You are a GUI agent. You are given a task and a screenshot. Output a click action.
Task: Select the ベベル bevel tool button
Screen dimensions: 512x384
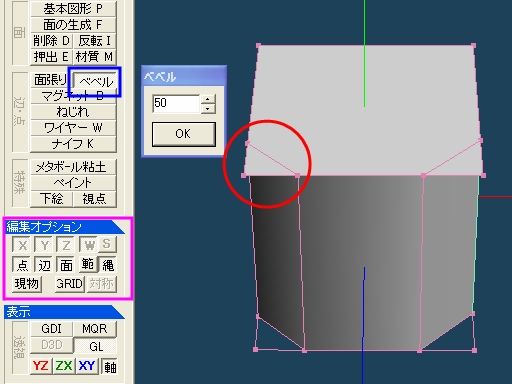pos(95,81)
